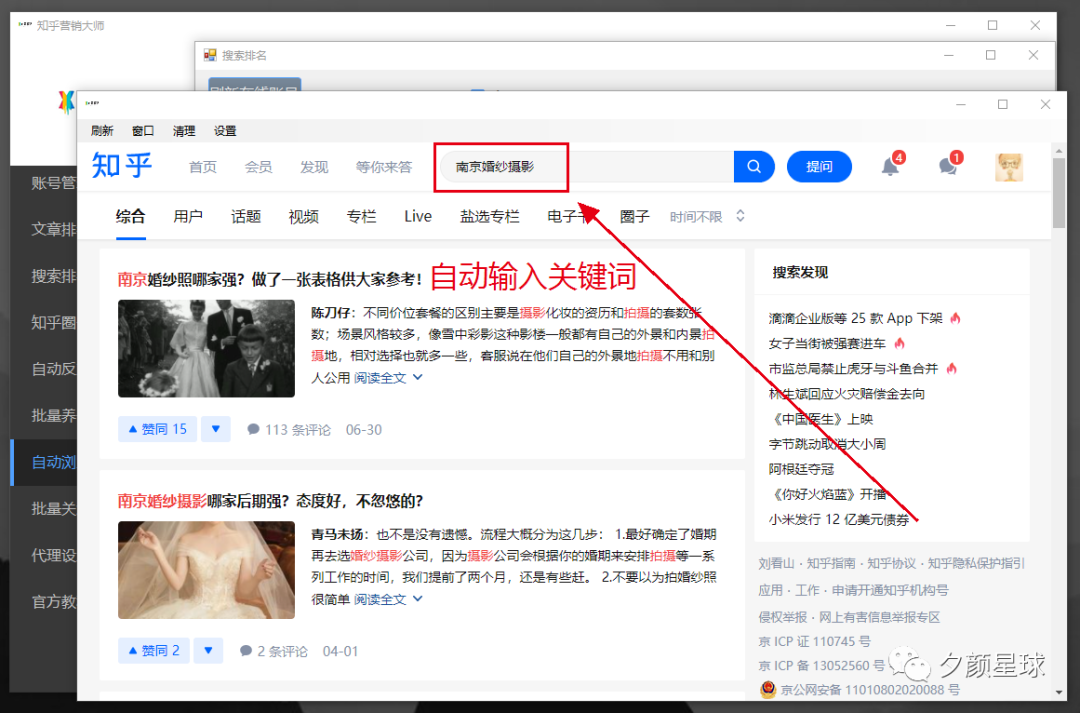Switch to the 用户 search tab
Image resolution: width=1080 pixels, height=713 pixels.
click(188, 217)
